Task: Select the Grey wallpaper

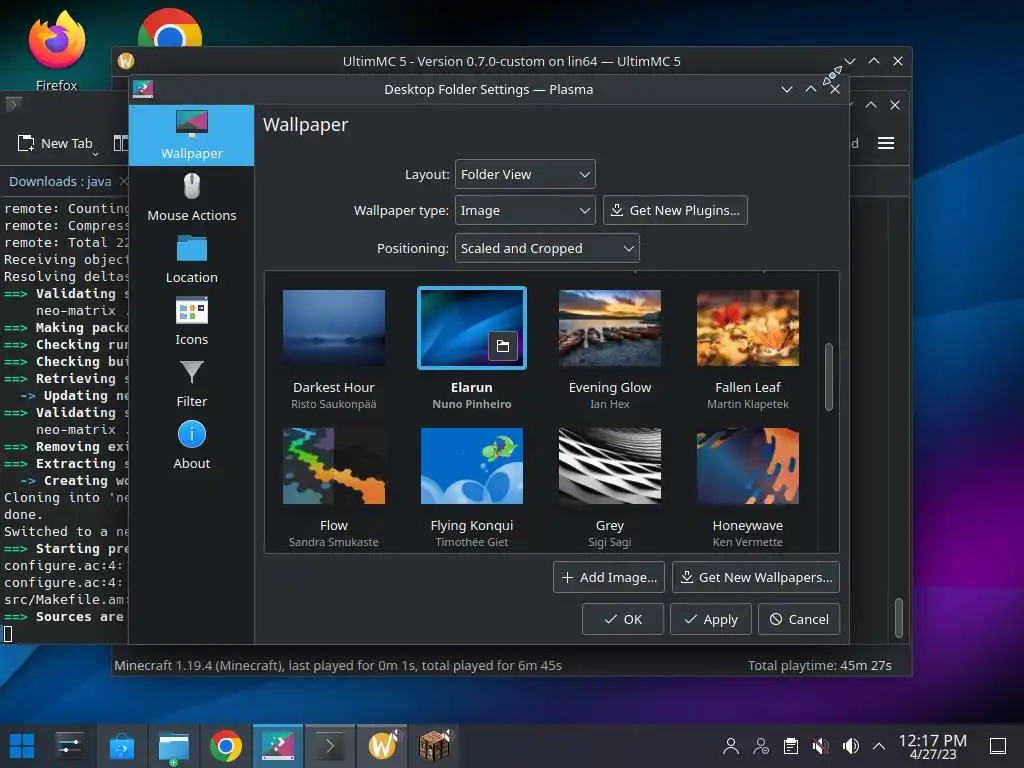Action: coord(610,466)
